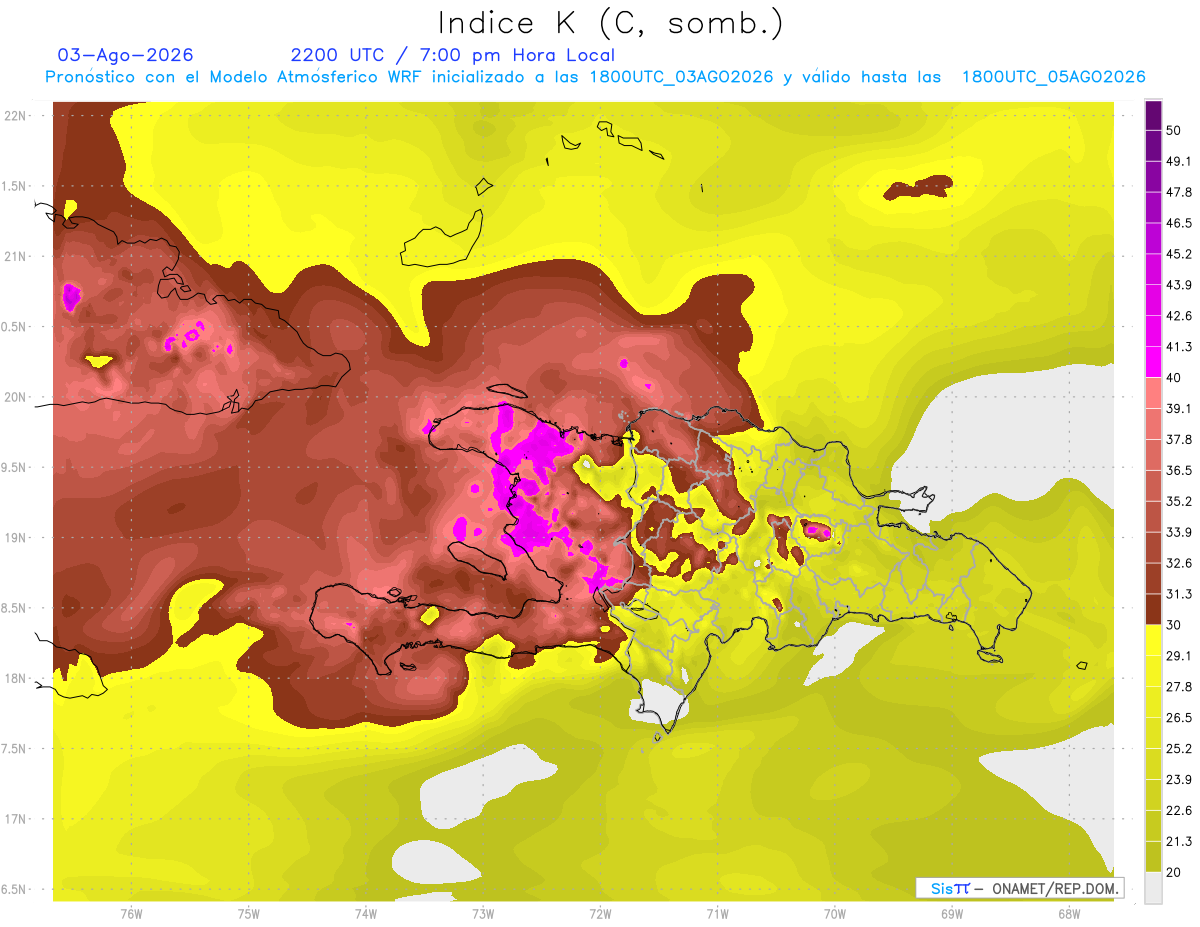Click the '7.5N' latitude axis label
The width and height of the screenshot is (1200, 927).
click(x=15, y=749)
